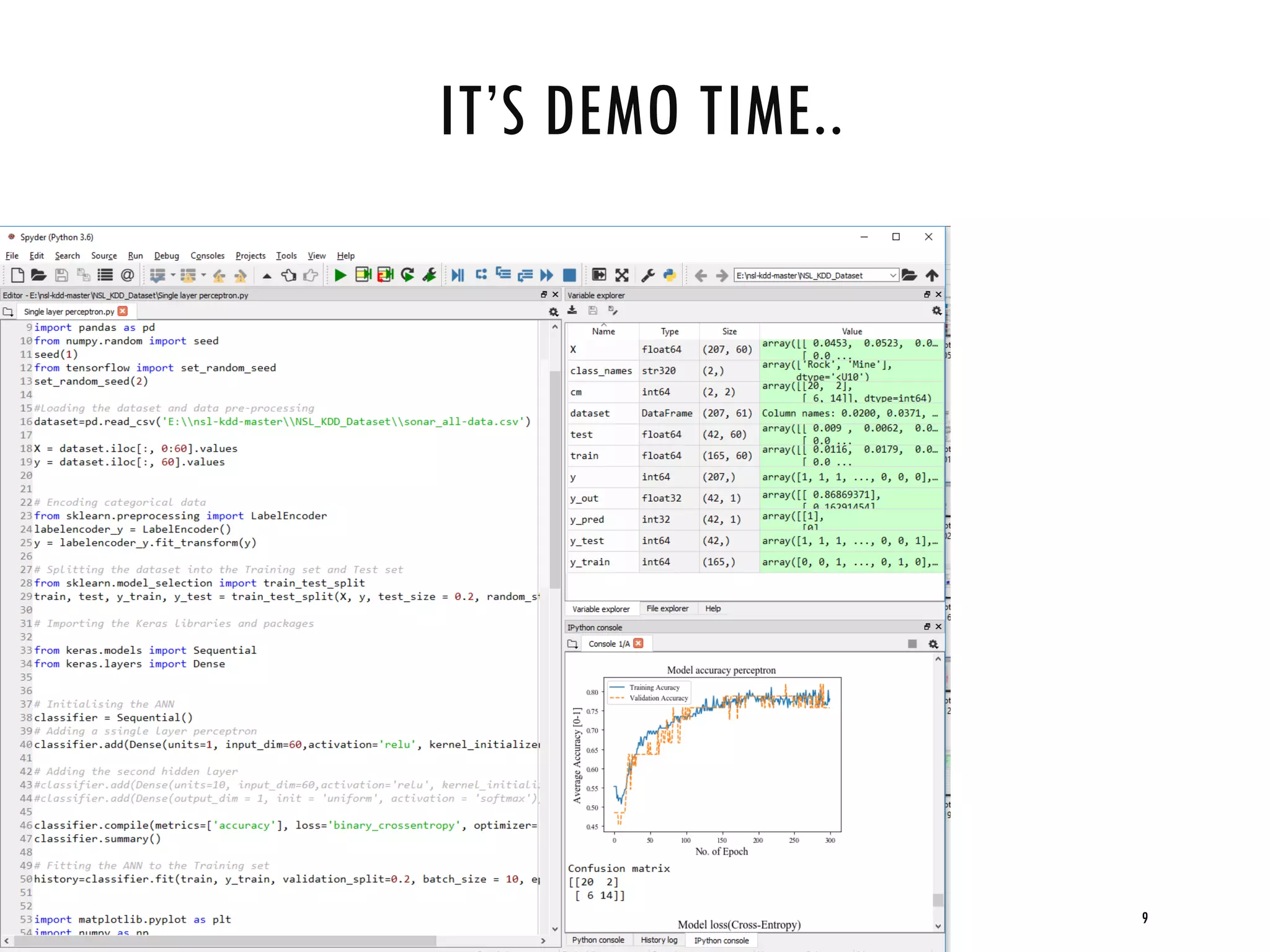Click parent directory up arrow
The width and height of the screenshot is (1270, 952).
pyautogui.click(x=932, y=275)
